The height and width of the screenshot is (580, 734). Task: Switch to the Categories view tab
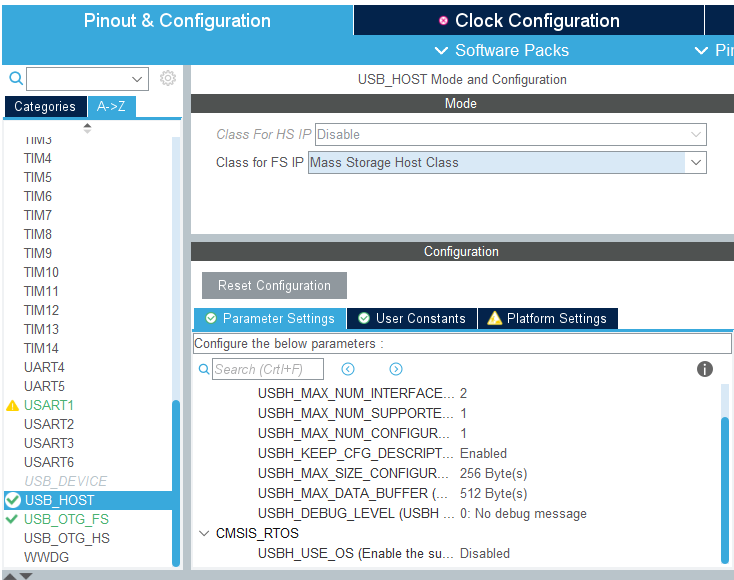(45, 107)
